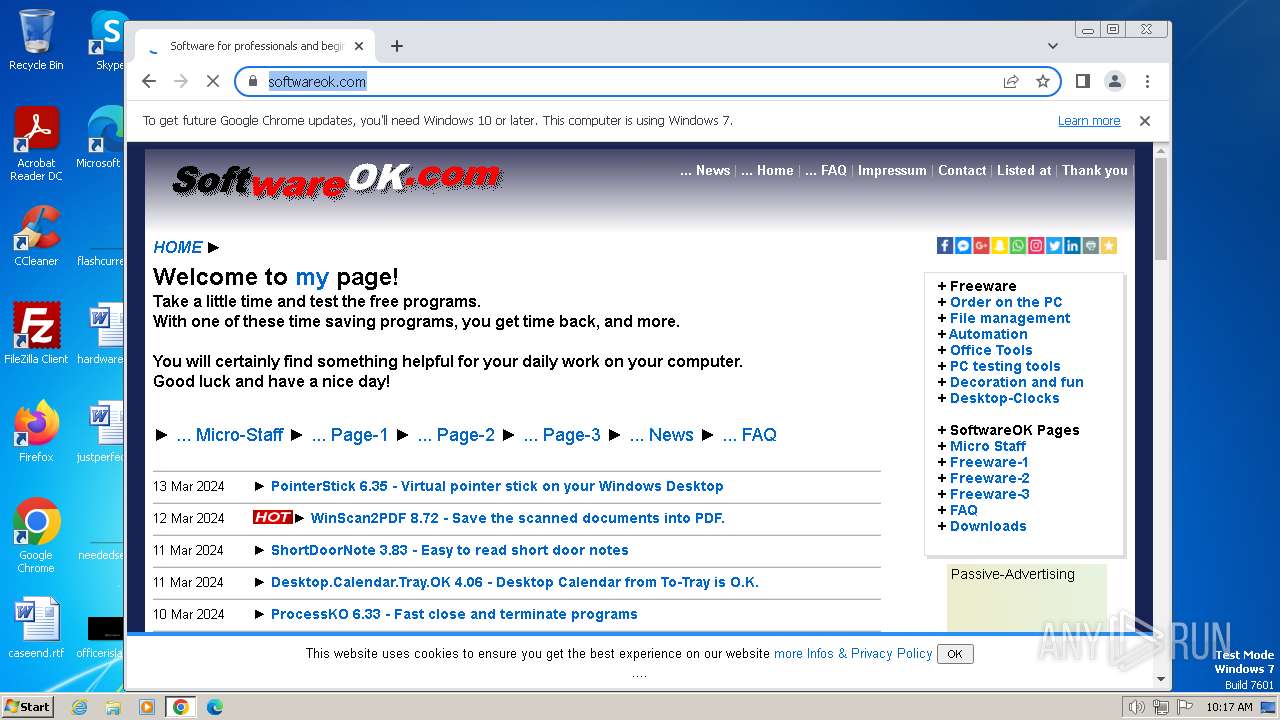
Task: Share page via Messenger icon
Action: [963, 246]
